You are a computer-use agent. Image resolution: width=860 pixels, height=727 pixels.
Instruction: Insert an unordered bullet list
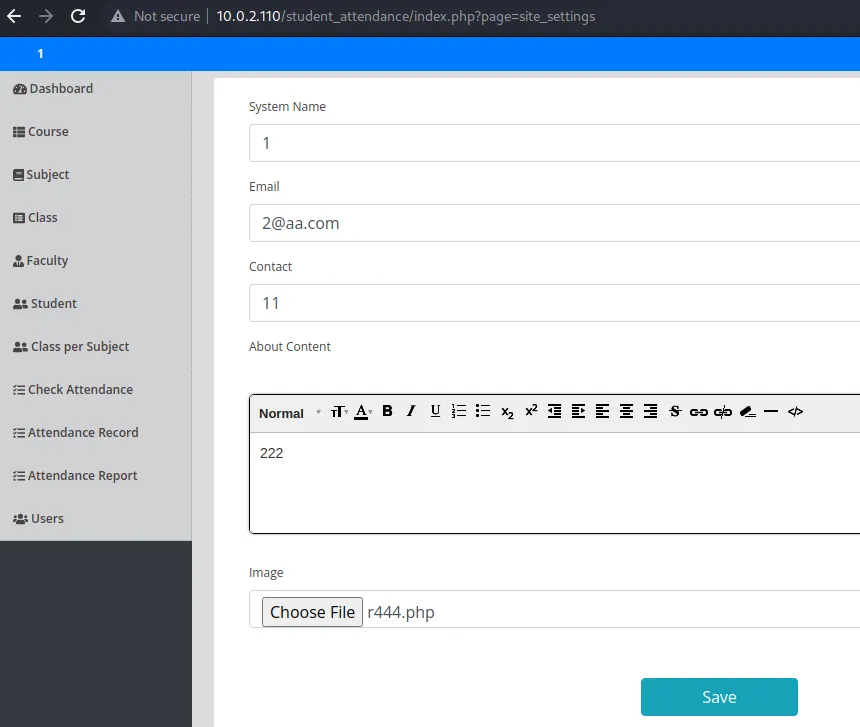point(483,411)
